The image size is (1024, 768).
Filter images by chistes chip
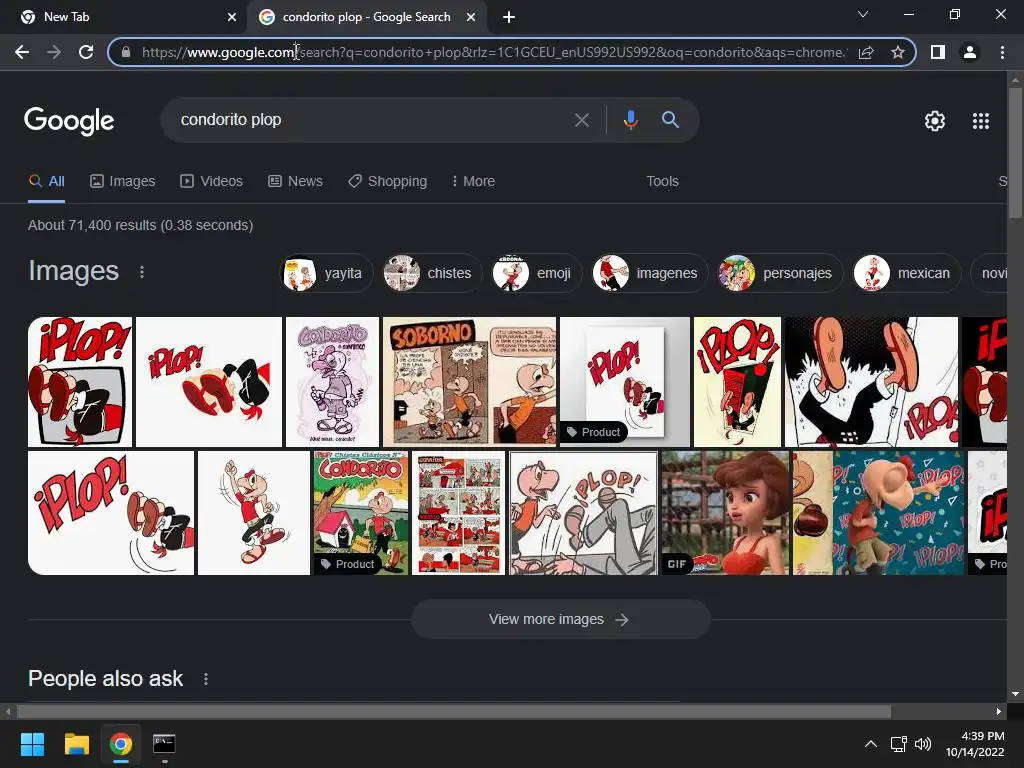(x=430, y=273)
